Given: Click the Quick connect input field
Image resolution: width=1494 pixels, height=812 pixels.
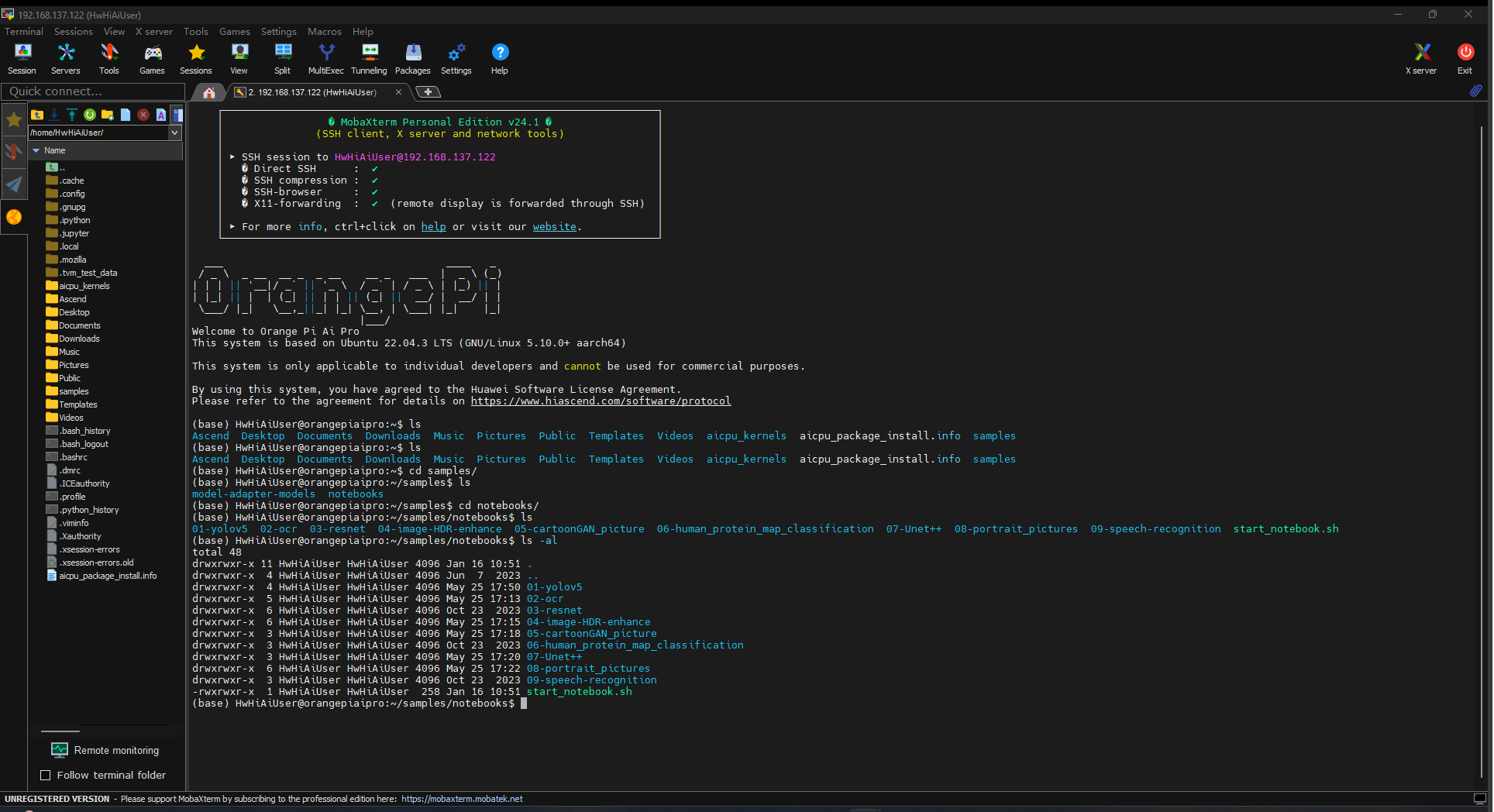Looking at the screenshot, I should click(93, 91).
